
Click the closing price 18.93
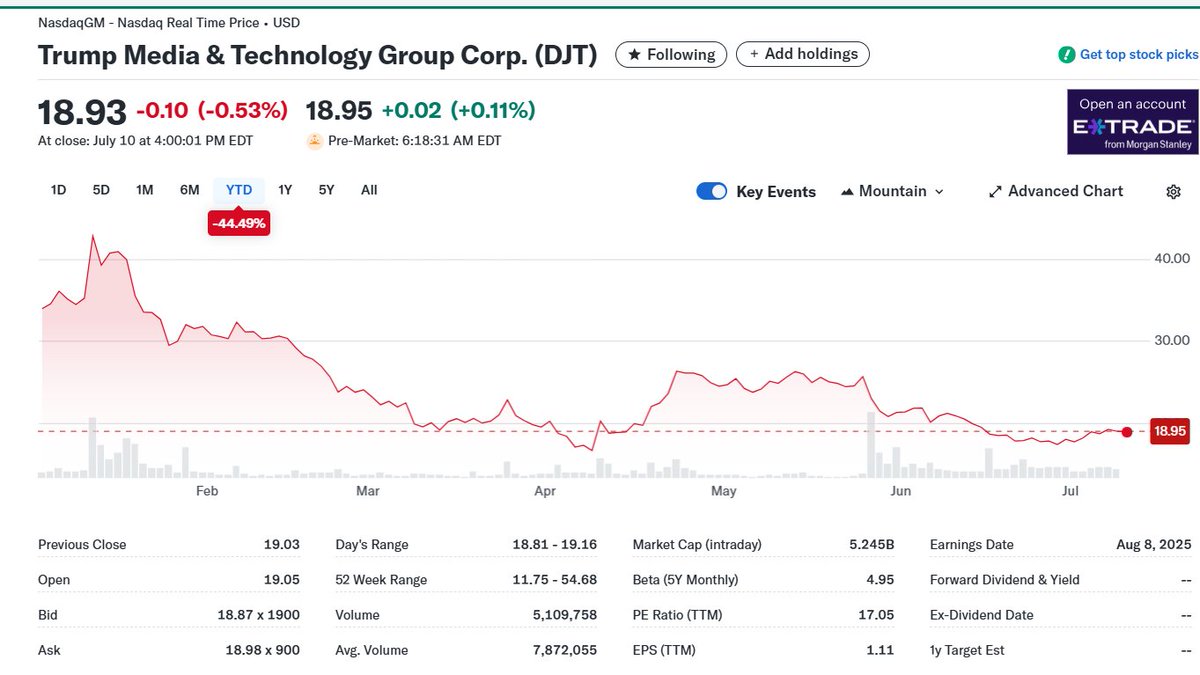(82, 112)
